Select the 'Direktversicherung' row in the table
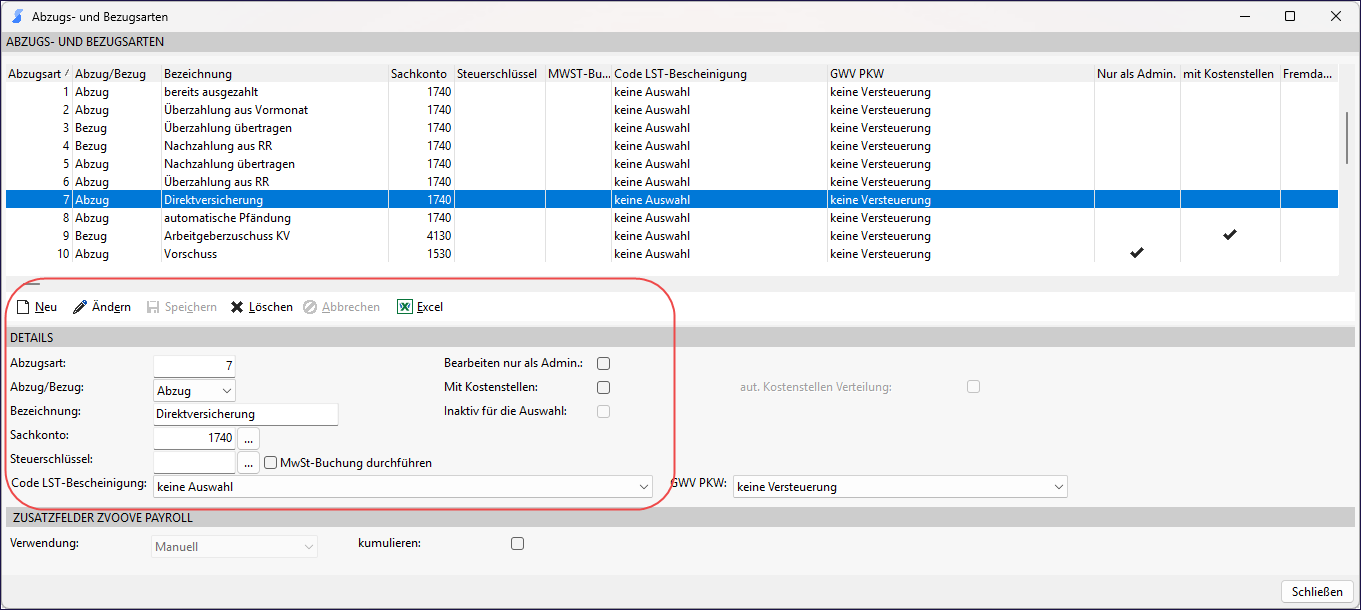 click(672, 200)
